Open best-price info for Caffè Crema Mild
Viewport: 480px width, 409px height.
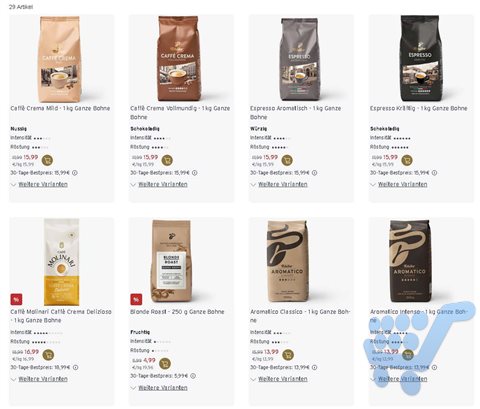point(75,173)
